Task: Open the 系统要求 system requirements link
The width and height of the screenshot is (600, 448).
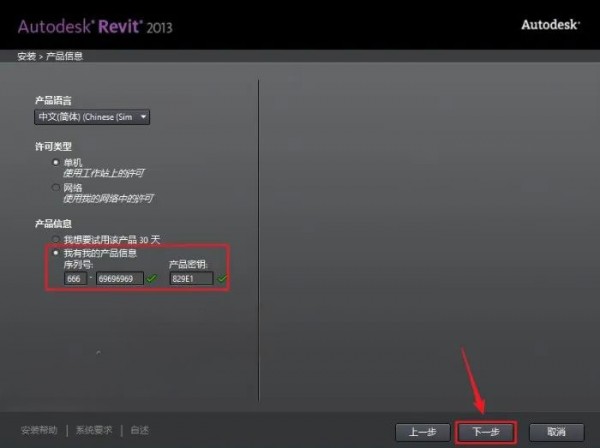Action: click(94, 430)
